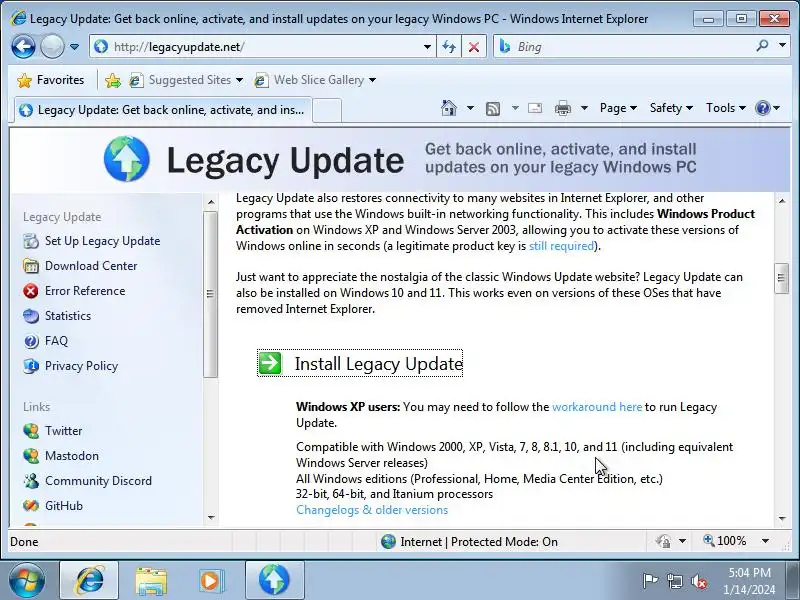Expand the status bar privacy icon dropdown
The image size is (800, 600).
(x=683, y=541)
